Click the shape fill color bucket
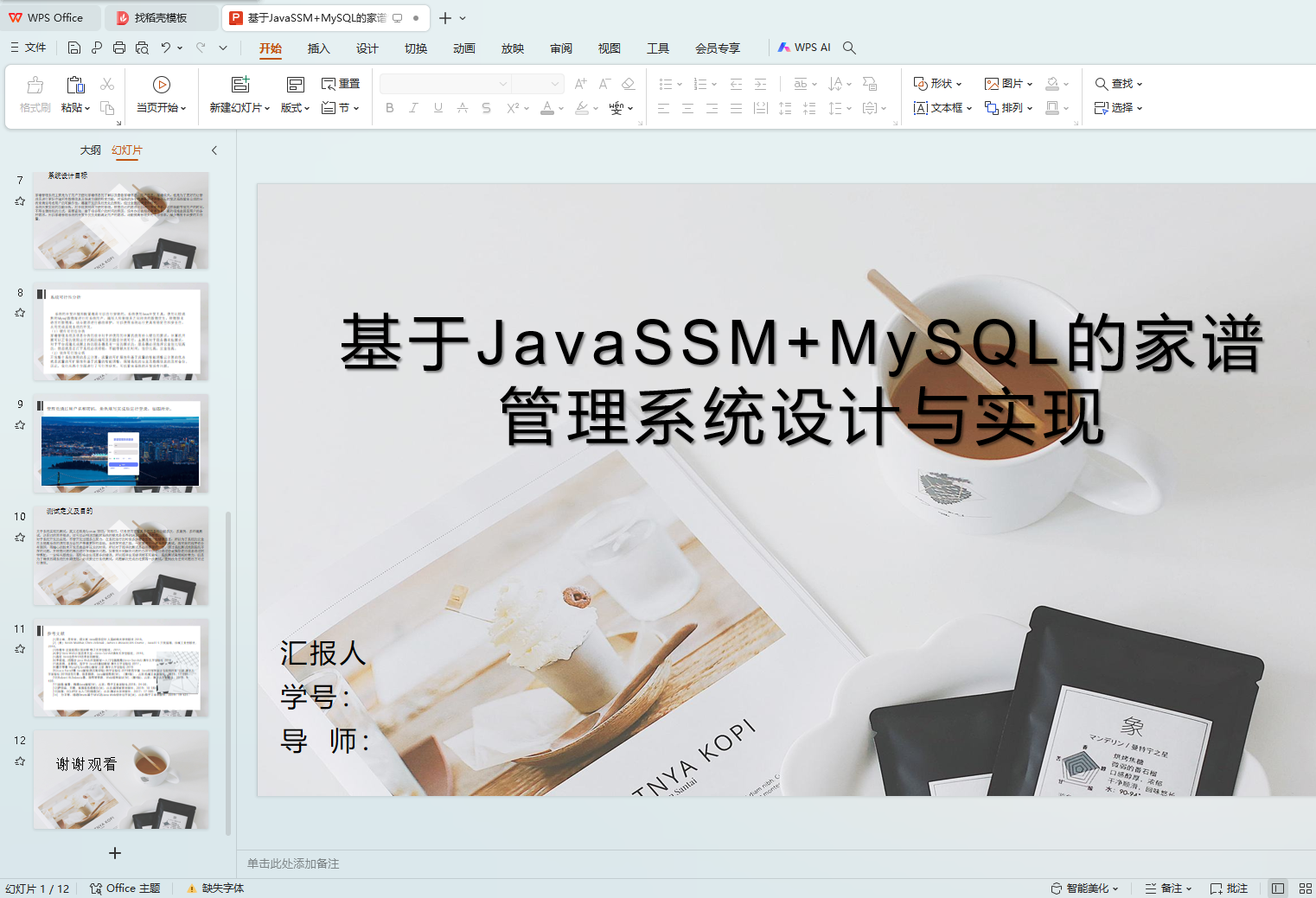1316x898 pixels. pos(1052,84)
